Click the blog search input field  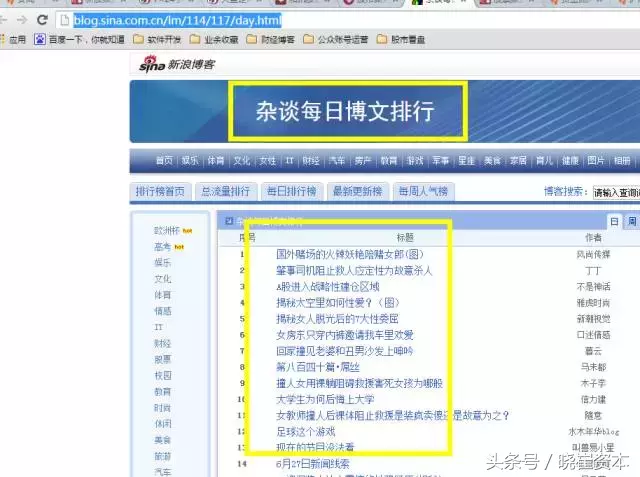pos(614,192)
